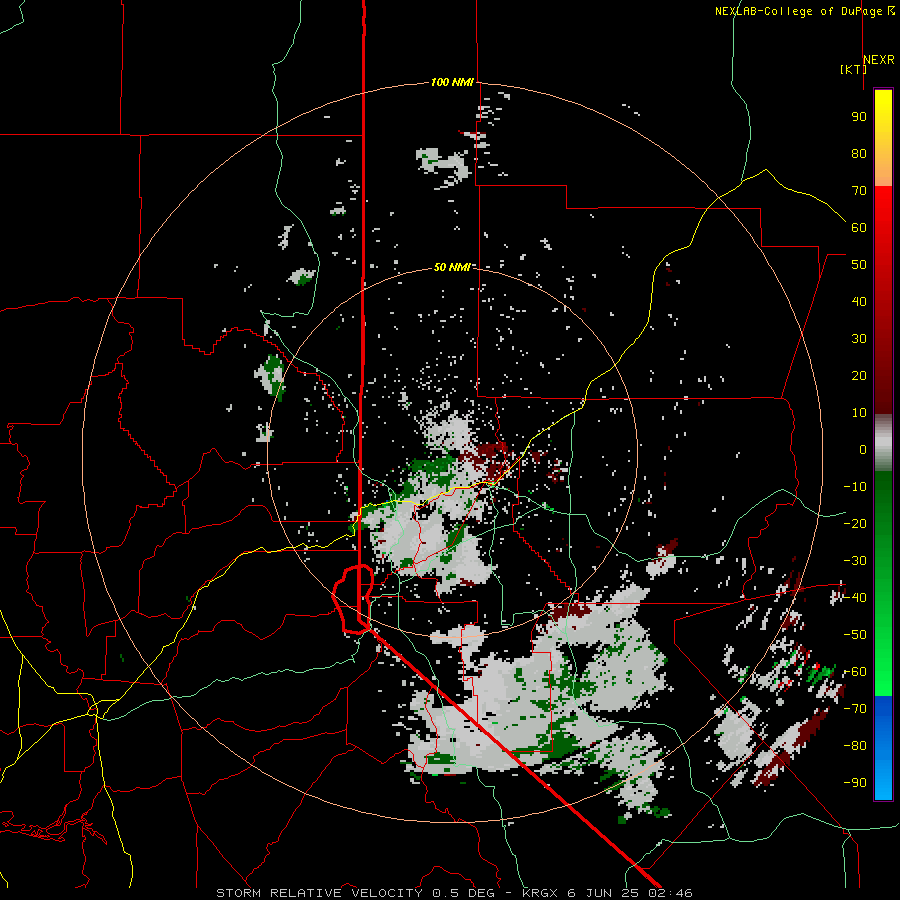This screenshot has height=900, width=900.
Task: Select the 90 value on the velocity scale
Action: click(x=859, y=117)
